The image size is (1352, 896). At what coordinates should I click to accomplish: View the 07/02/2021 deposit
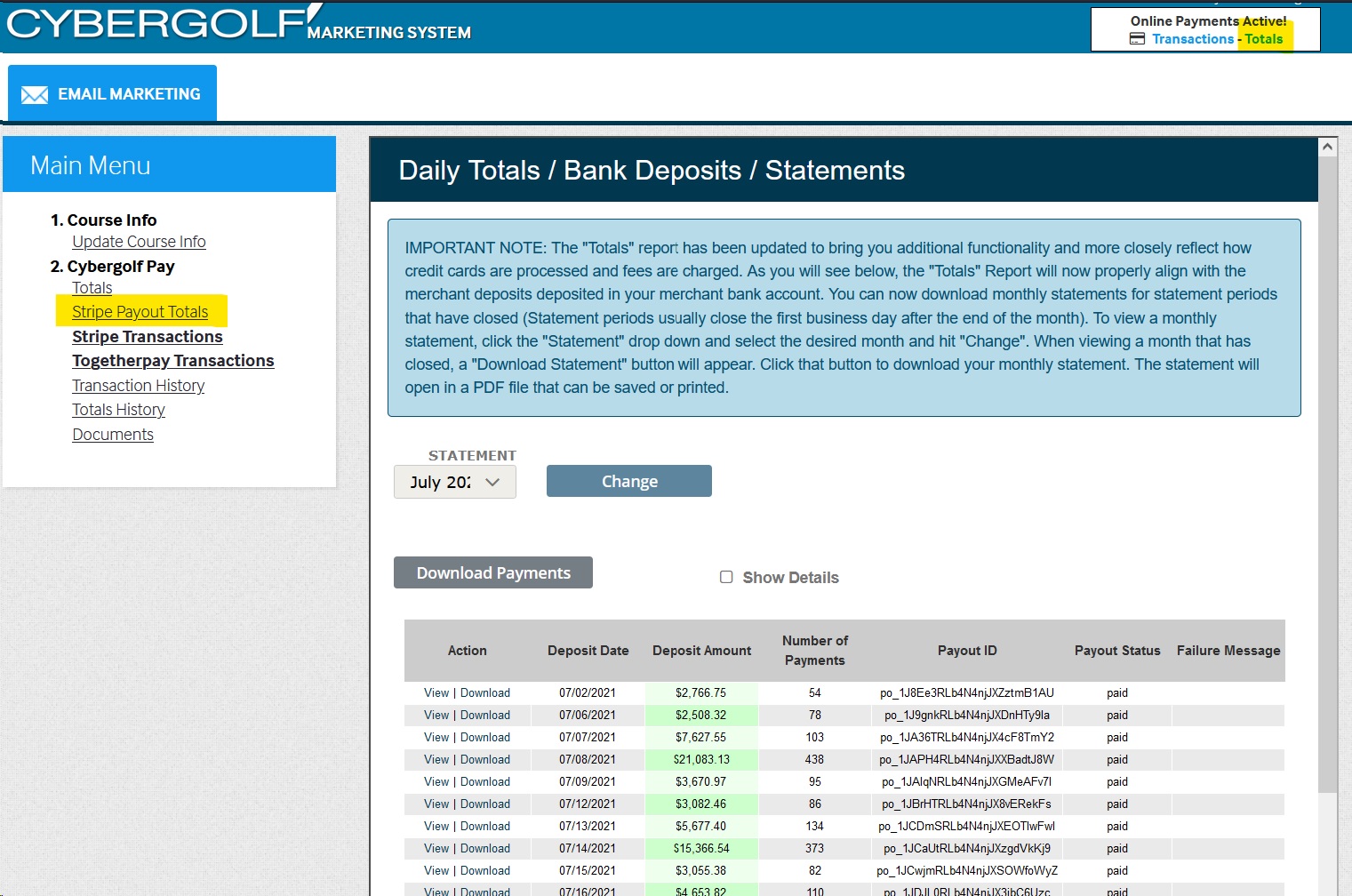(436, 692)
